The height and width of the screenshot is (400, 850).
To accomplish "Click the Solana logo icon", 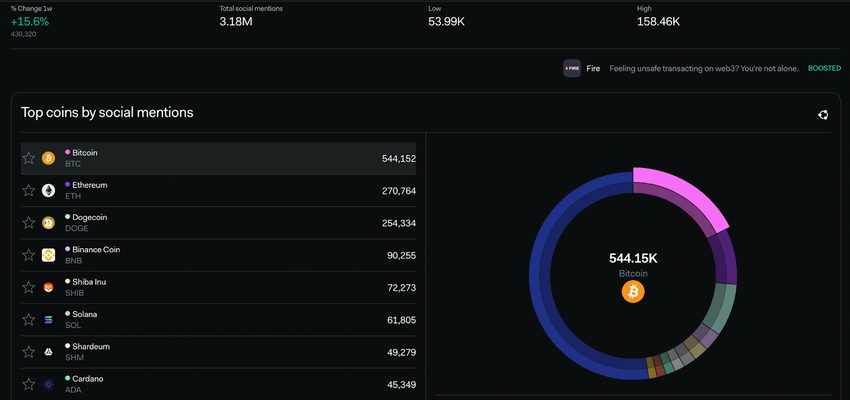I will coord(49,320).
